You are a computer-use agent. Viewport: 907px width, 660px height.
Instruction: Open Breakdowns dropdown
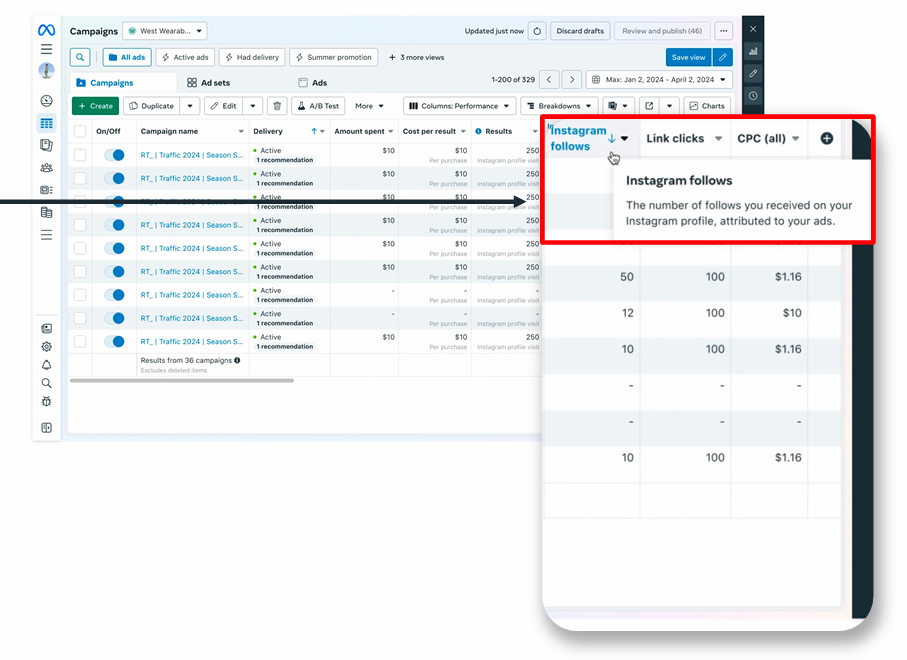[x=559, y=106]
